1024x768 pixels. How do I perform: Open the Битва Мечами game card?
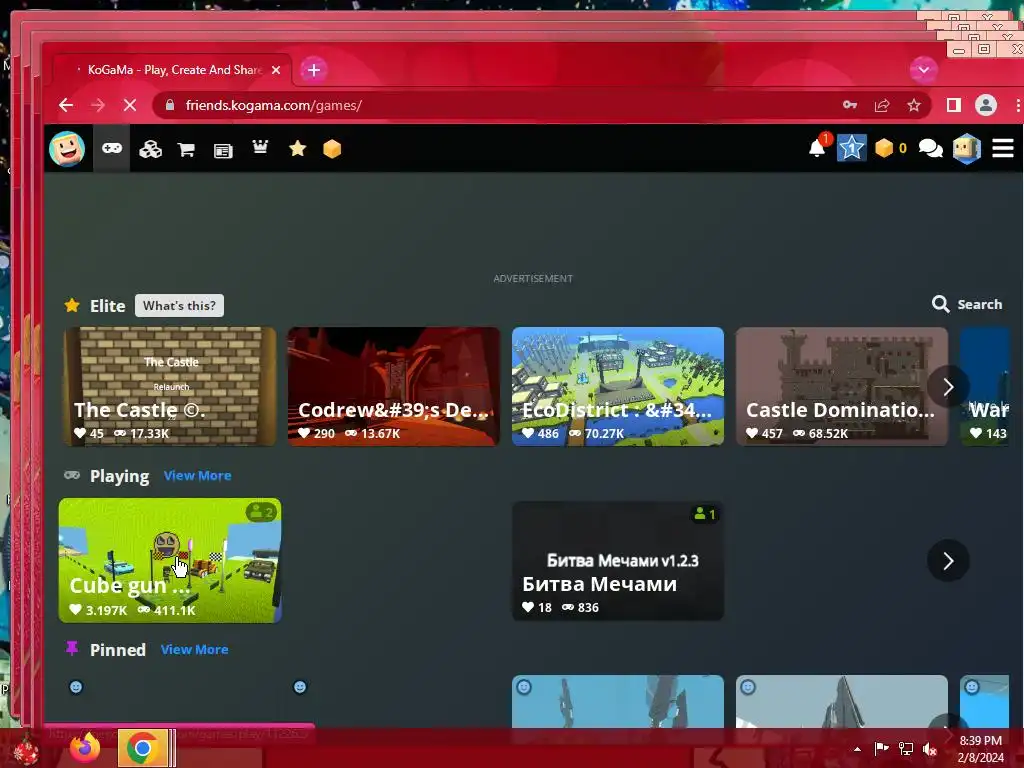[618, 560]
